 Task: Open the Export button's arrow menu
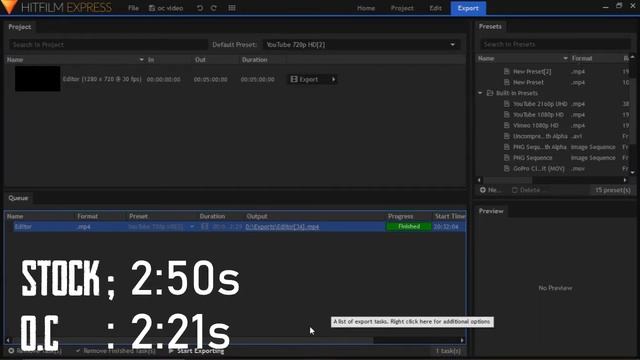333,79
